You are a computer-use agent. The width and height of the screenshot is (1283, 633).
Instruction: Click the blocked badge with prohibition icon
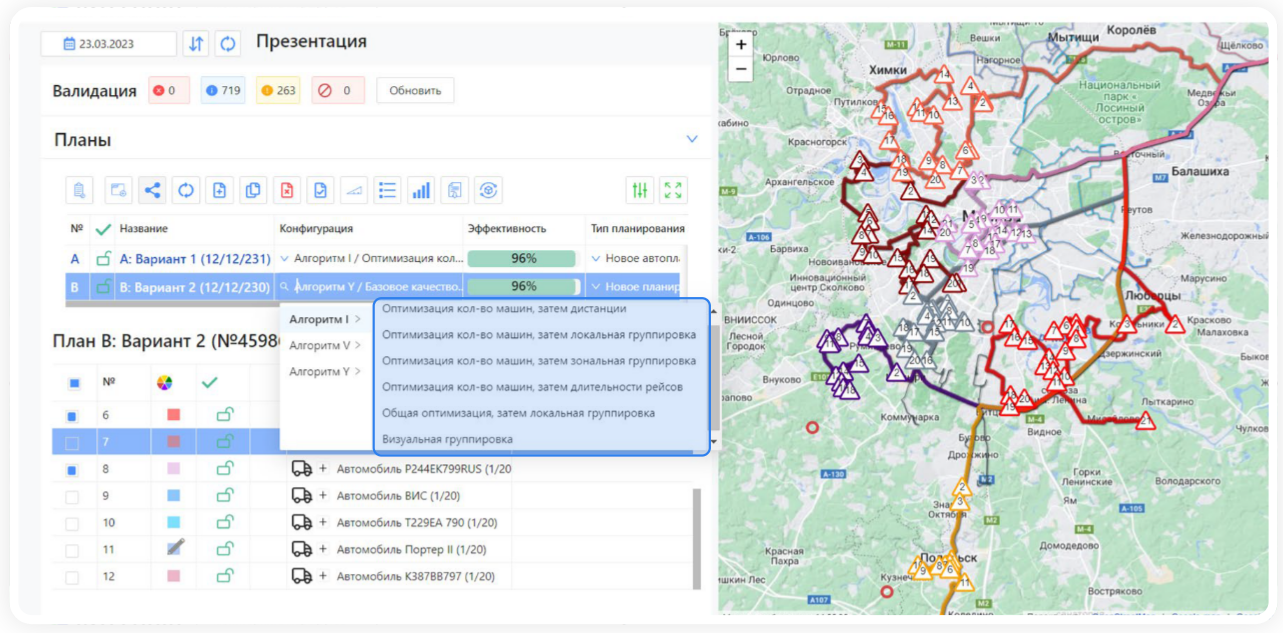click(337, 90)
